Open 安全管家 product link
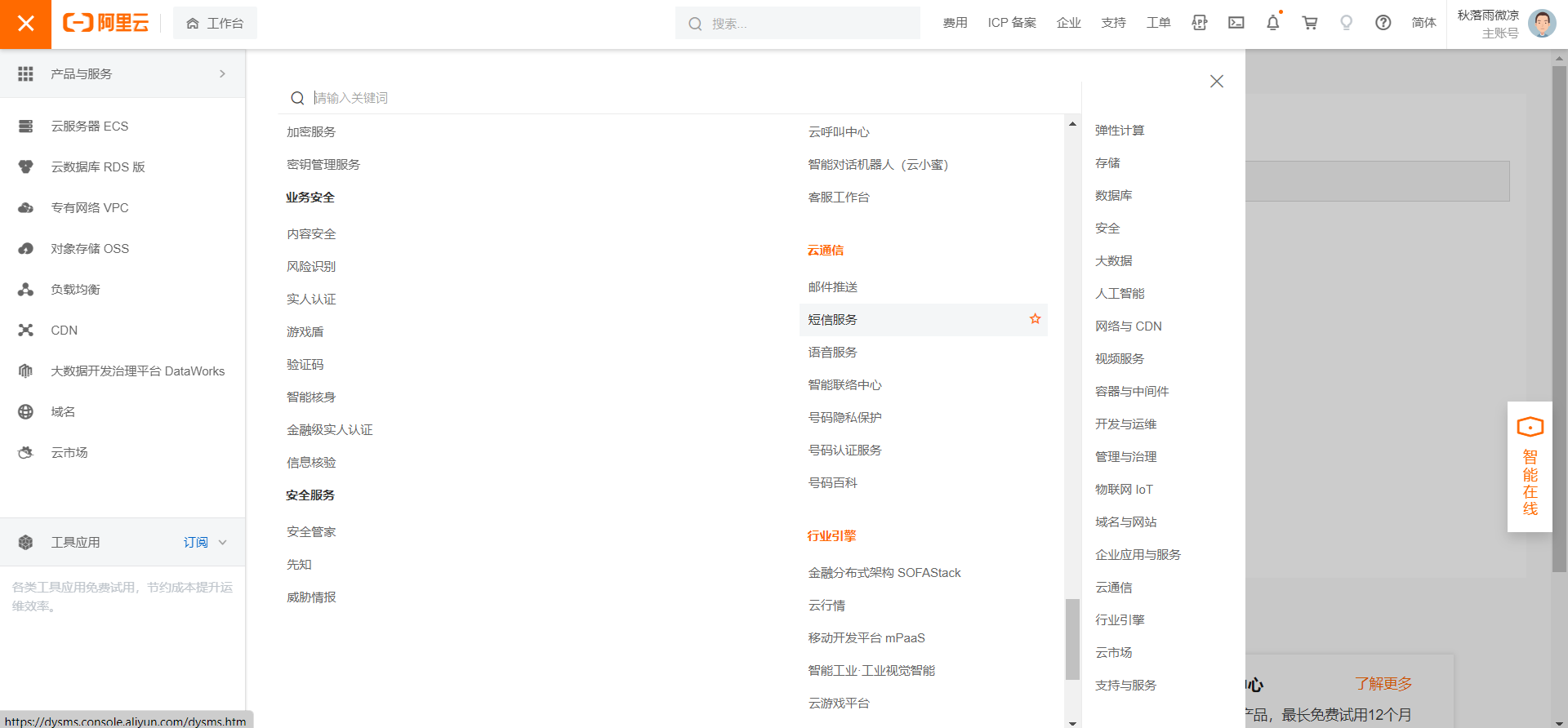 pyautogui.click(x=311, y=532)
